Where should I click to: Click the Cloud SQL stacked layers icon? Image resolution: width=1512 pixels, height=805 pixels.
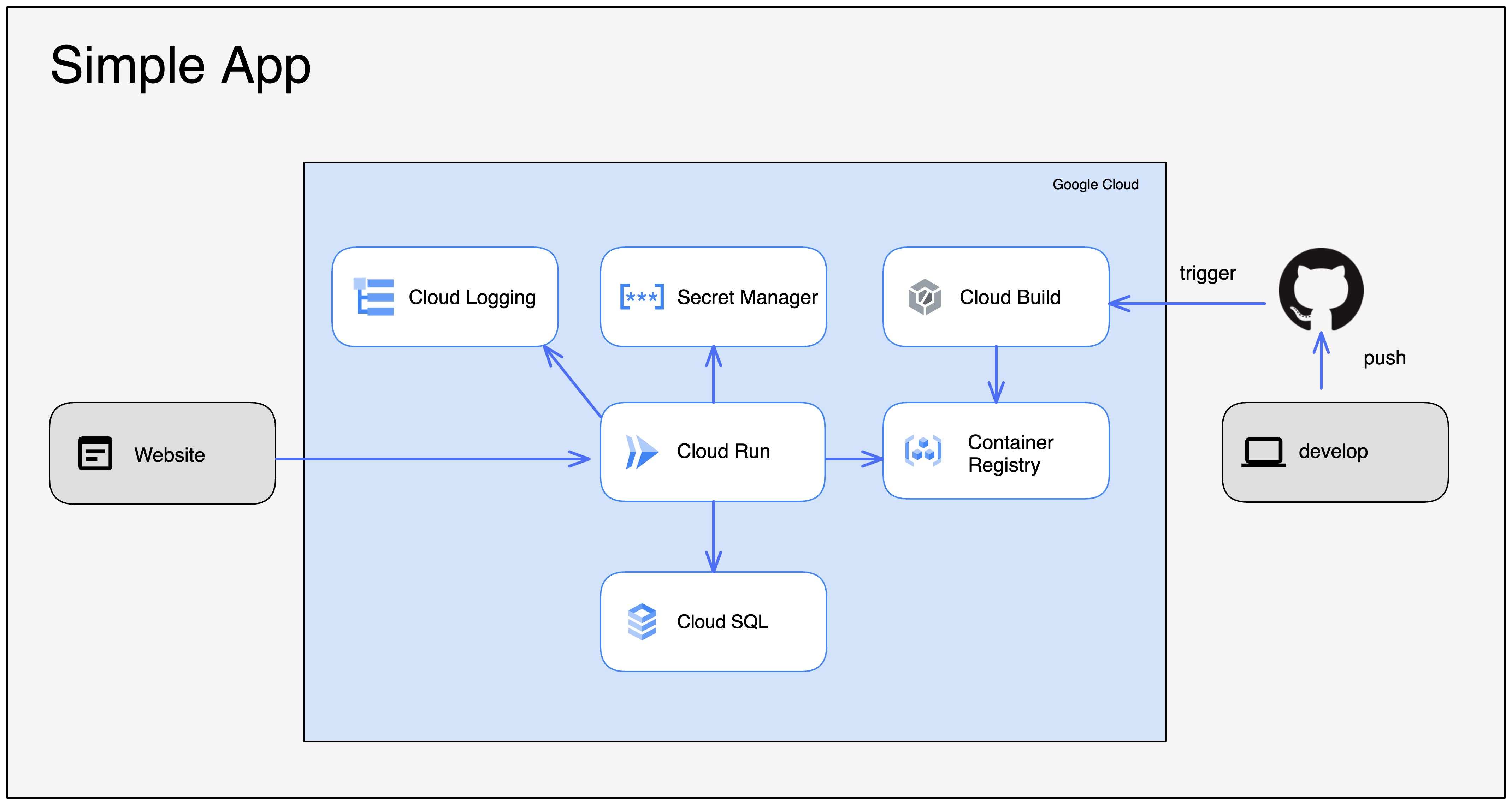[x=642, y=621]
